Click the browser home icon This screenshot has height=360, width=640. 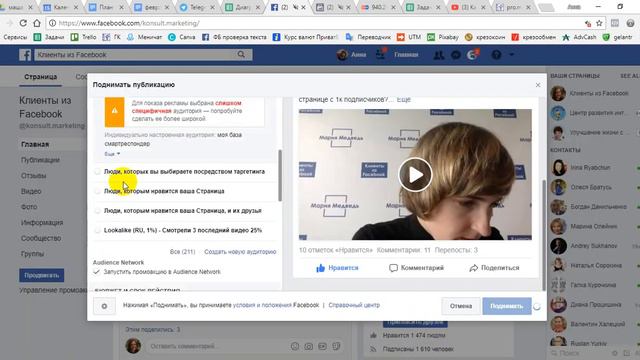tap(37, 23)
